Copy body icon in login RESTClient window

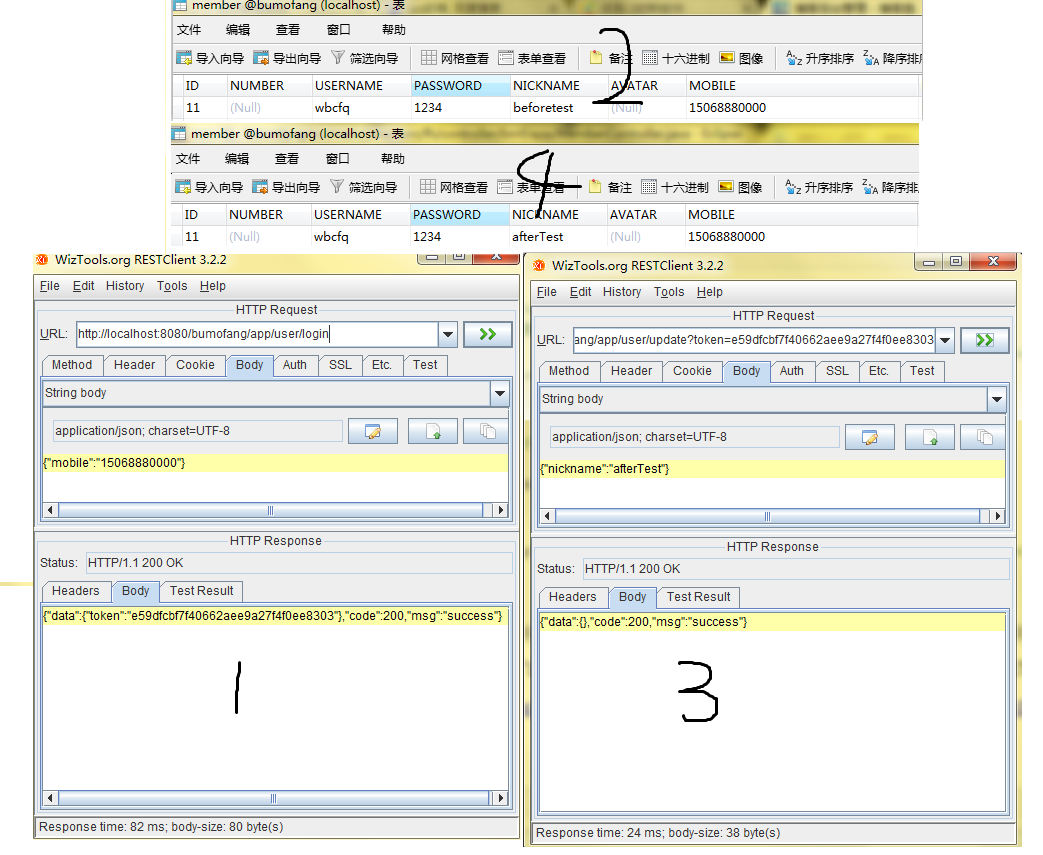tap(486, 431)
